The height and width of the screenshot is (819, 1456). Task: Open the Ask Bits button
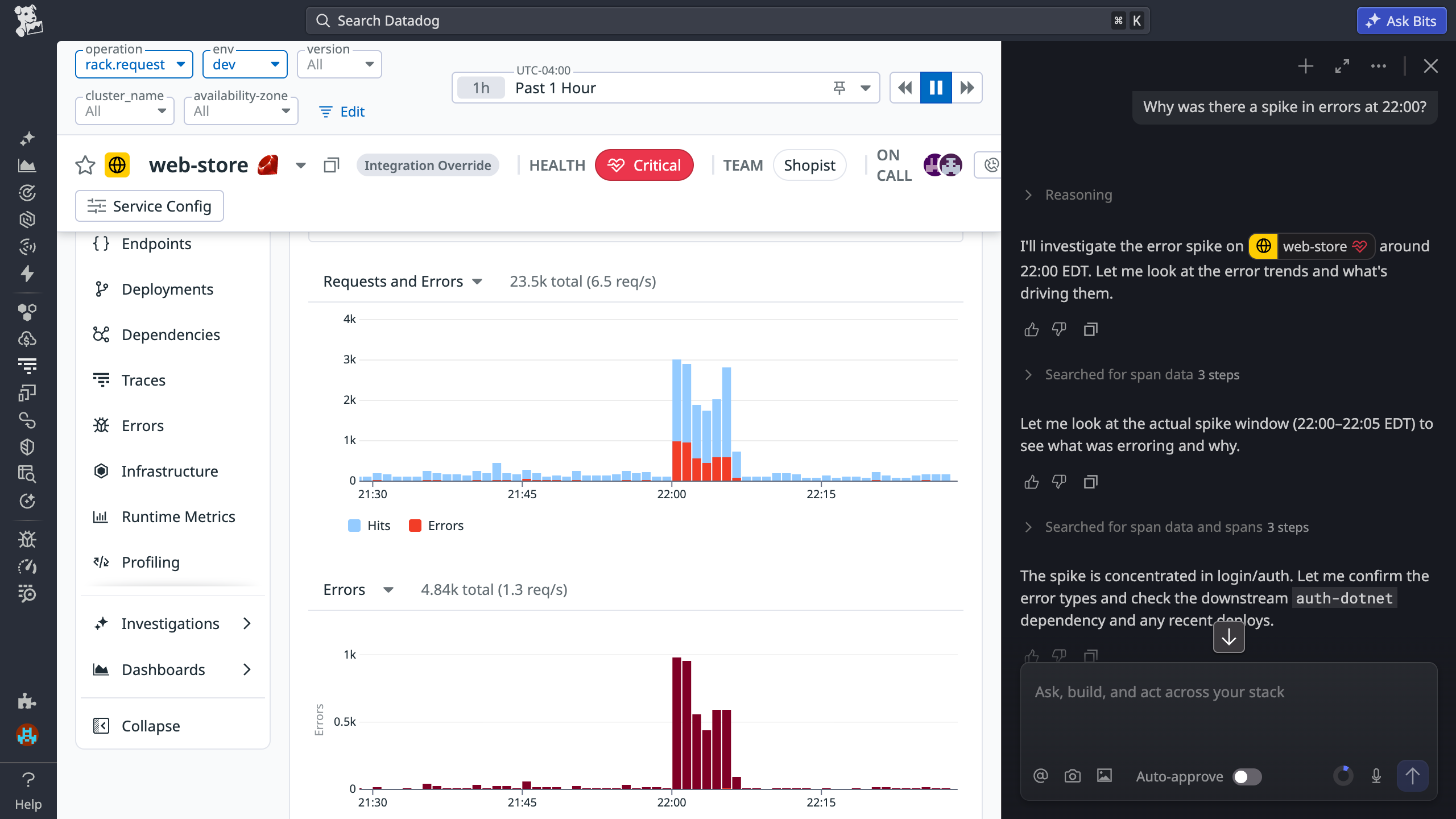point(1402,20)
